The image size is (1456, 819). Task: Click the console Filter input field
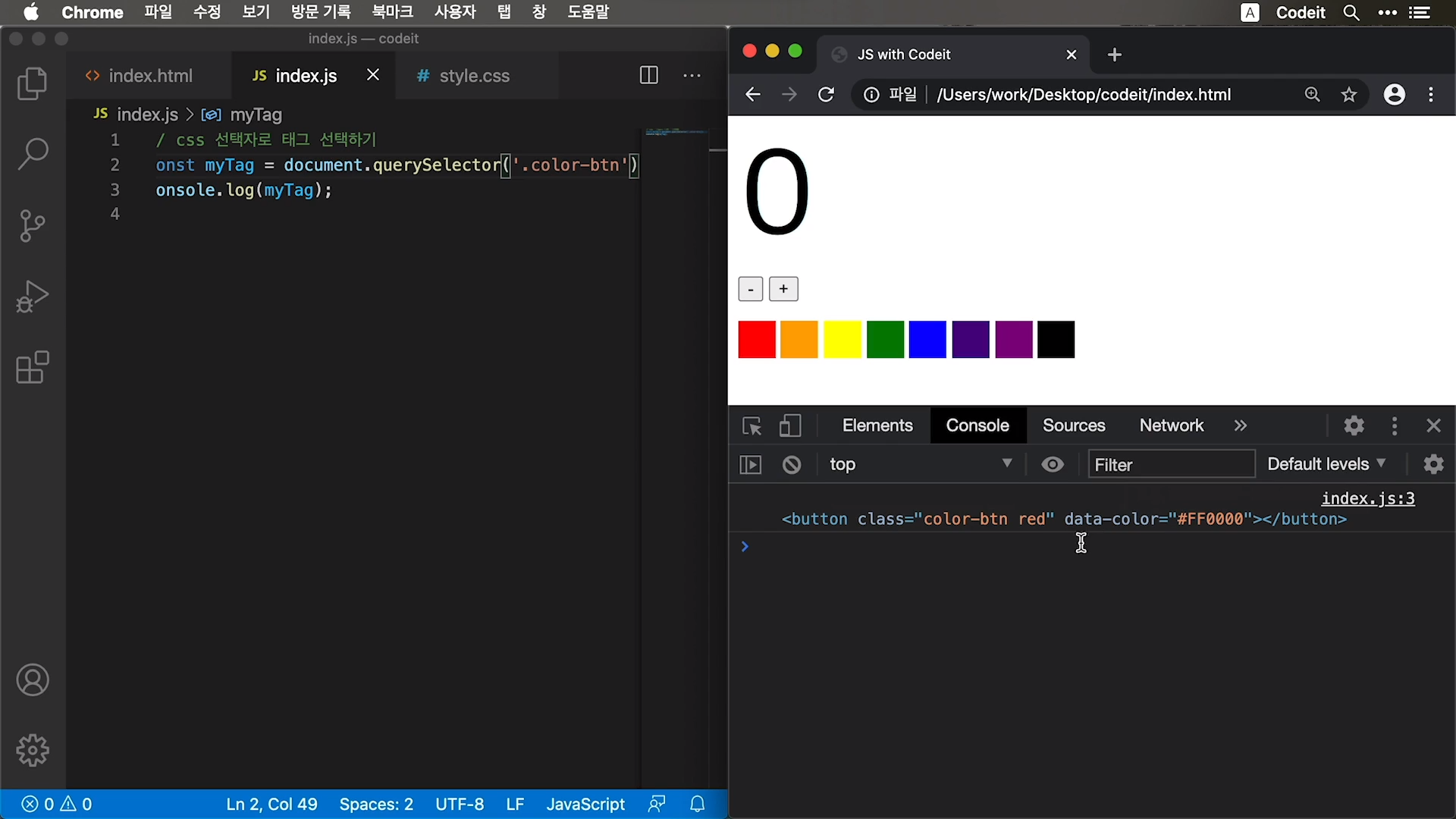click(1171, 464)
